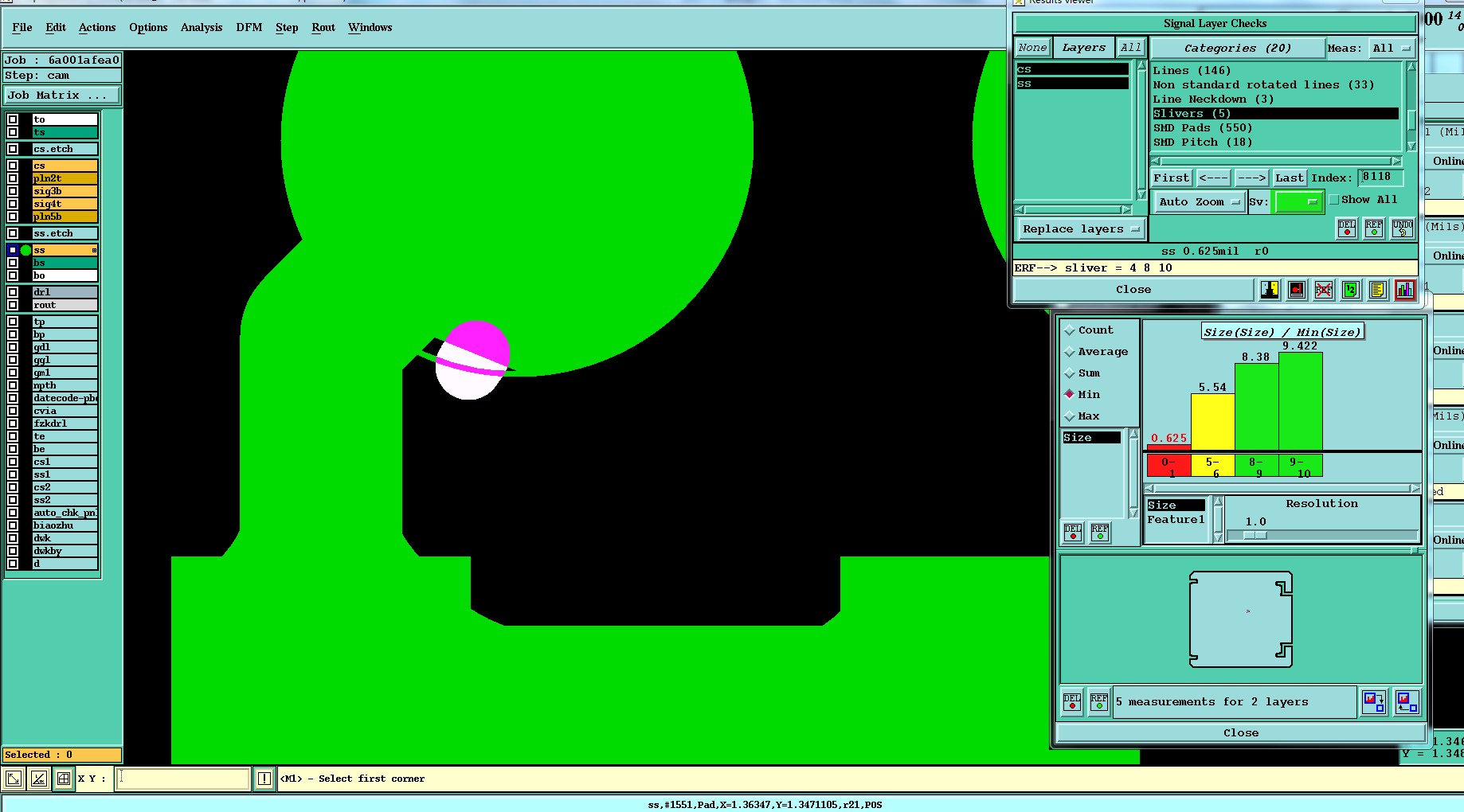The image size is (1464, 812).
Task: Click DEL icon beside '5 measurements' text
Action: pyautogui.click(x=1072, y=702)
